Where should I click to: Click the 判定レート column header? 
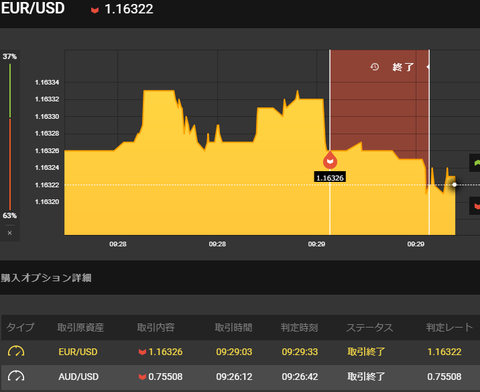tap(449, 327)
